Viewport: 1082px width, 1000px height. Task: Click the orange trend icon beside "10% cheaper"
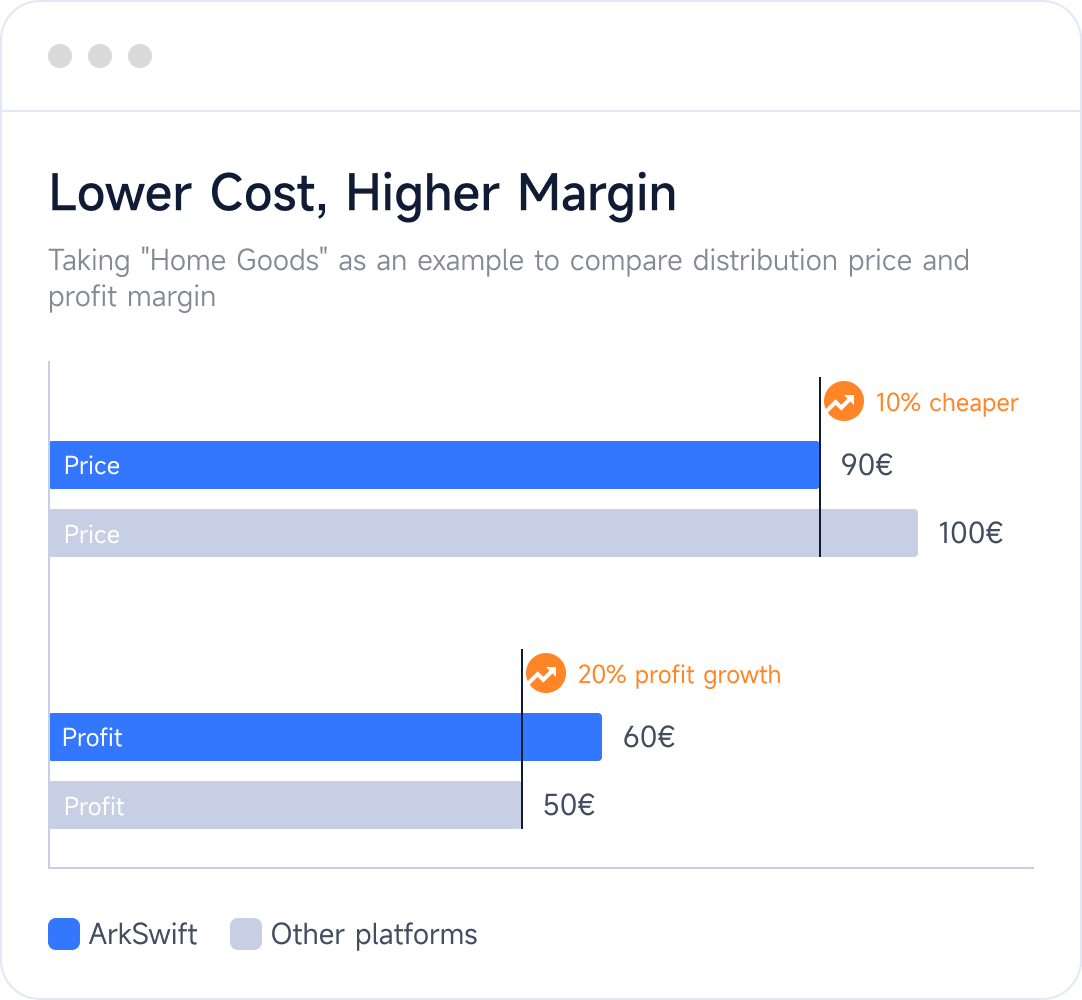click(843, 402)
